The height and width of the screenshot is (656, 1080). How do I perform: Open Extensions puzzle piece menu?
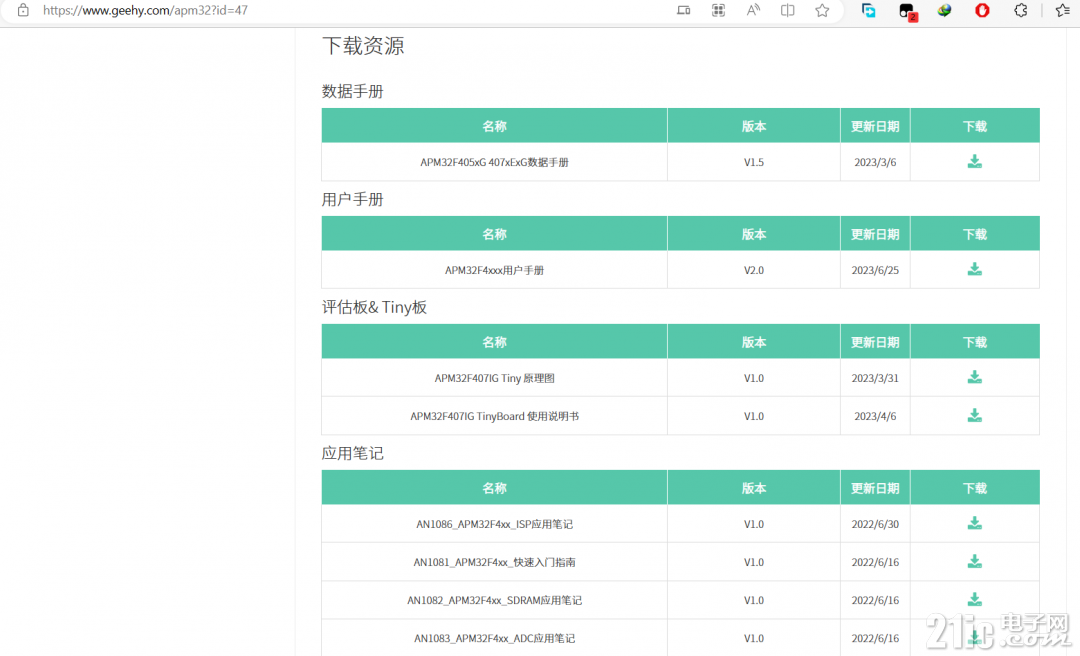pos(1021,10)
